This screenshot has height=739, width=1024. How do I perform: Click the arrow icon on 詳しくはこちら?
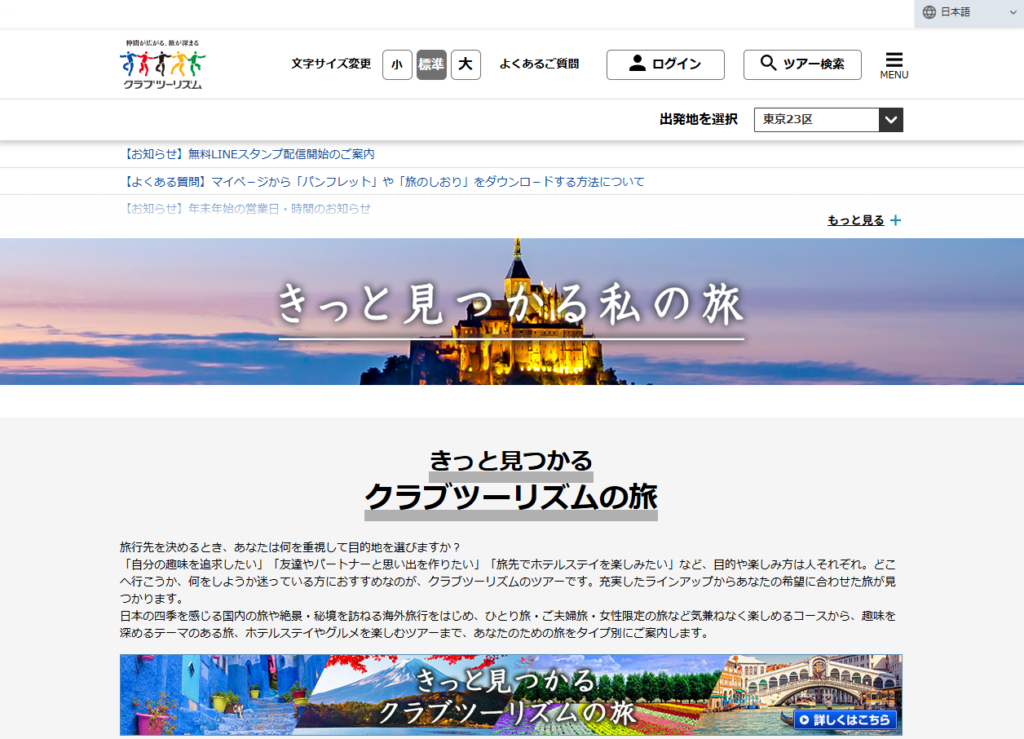coord(804,719)
